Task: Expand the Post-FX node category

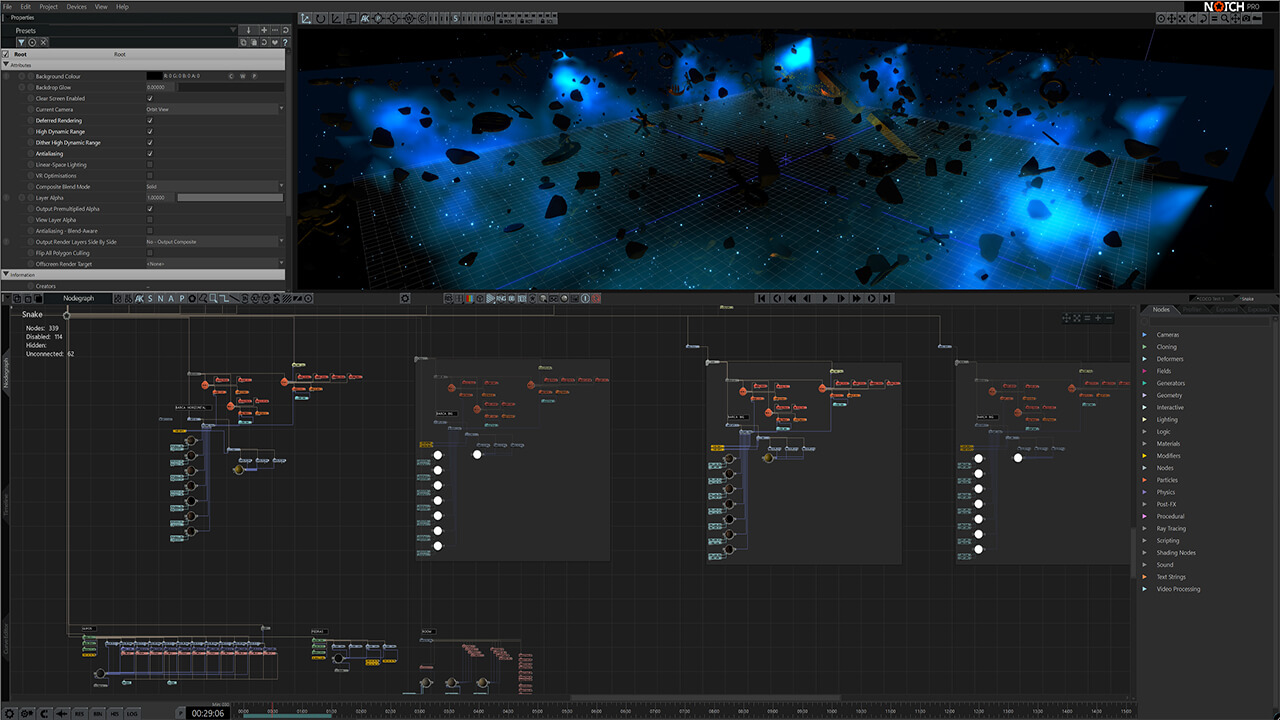Action: pos(1145,504)
